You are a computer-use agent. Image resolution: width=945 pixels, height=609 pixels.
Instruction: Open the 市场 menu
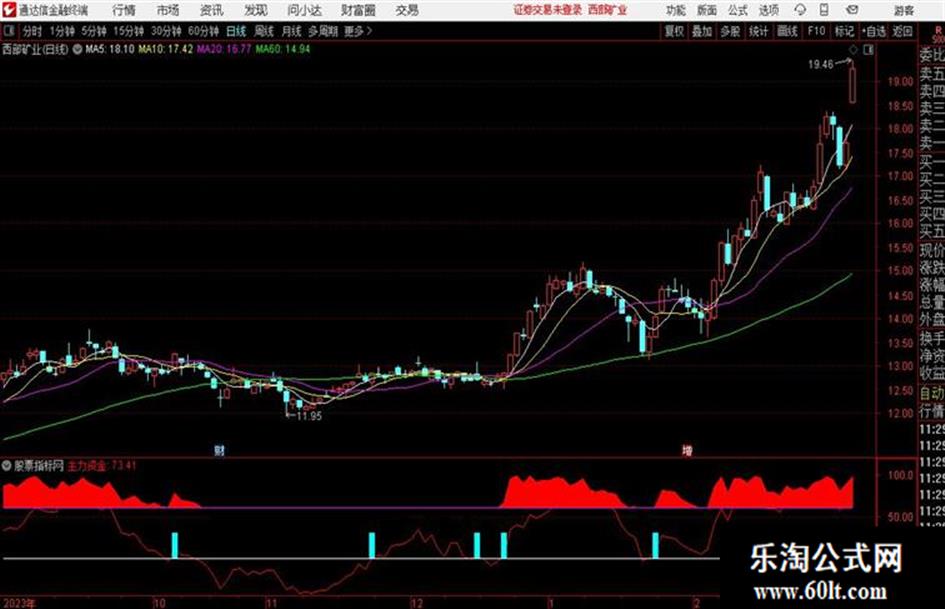click(x=168, y=10)
